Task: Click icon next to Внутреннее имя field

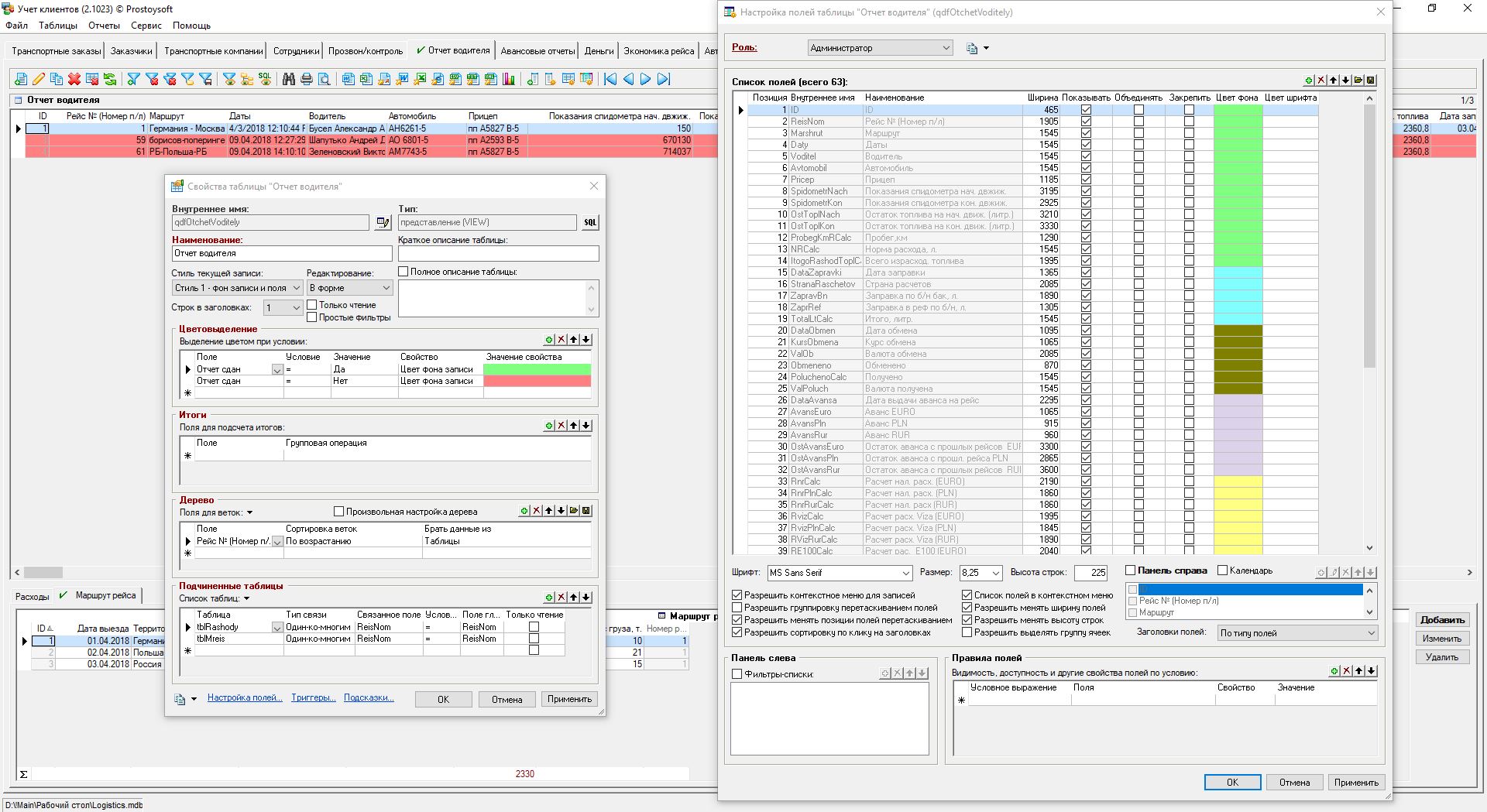Action: click(383, 223)
